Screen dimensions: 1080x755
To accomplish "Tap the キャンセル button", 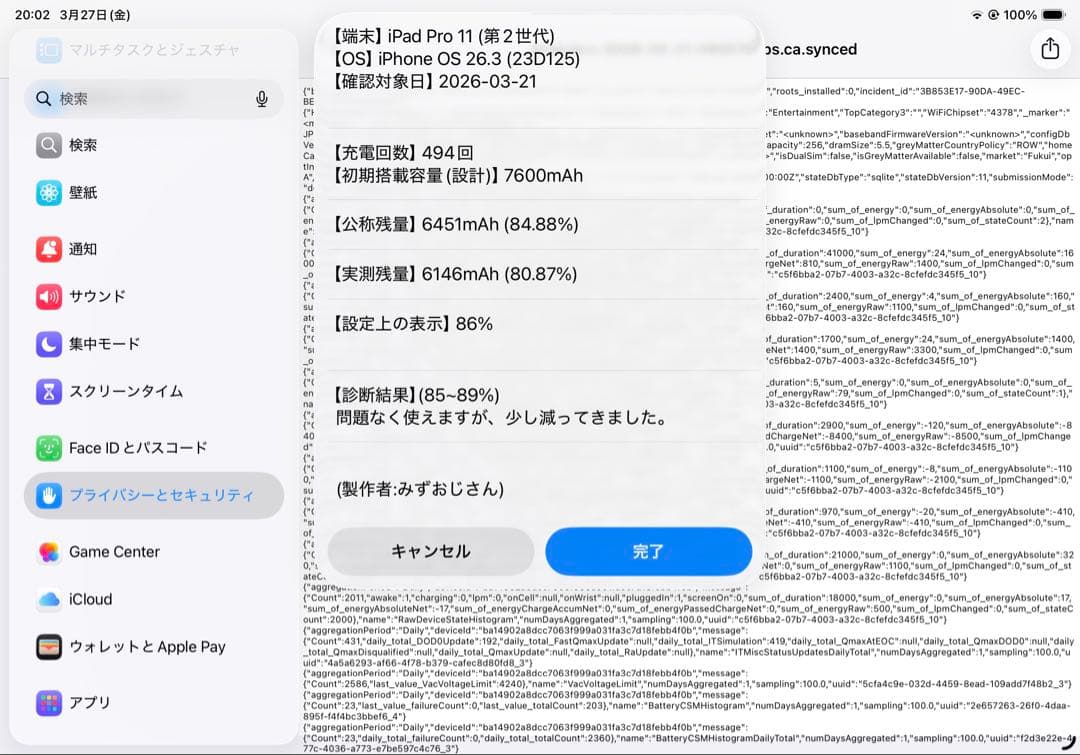I will tap(430, 551).
